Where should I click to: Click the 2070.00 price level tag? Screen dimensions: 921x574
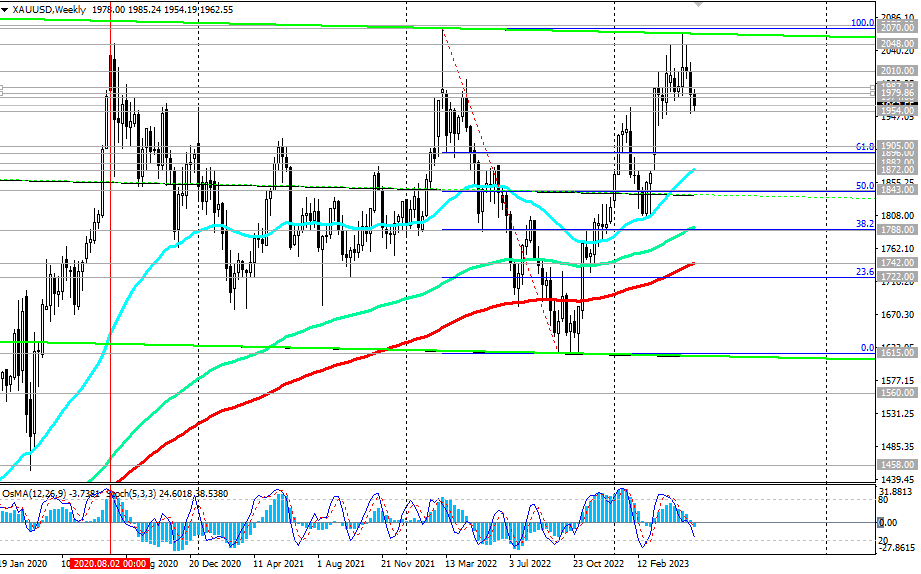click(x=898, y=28)
